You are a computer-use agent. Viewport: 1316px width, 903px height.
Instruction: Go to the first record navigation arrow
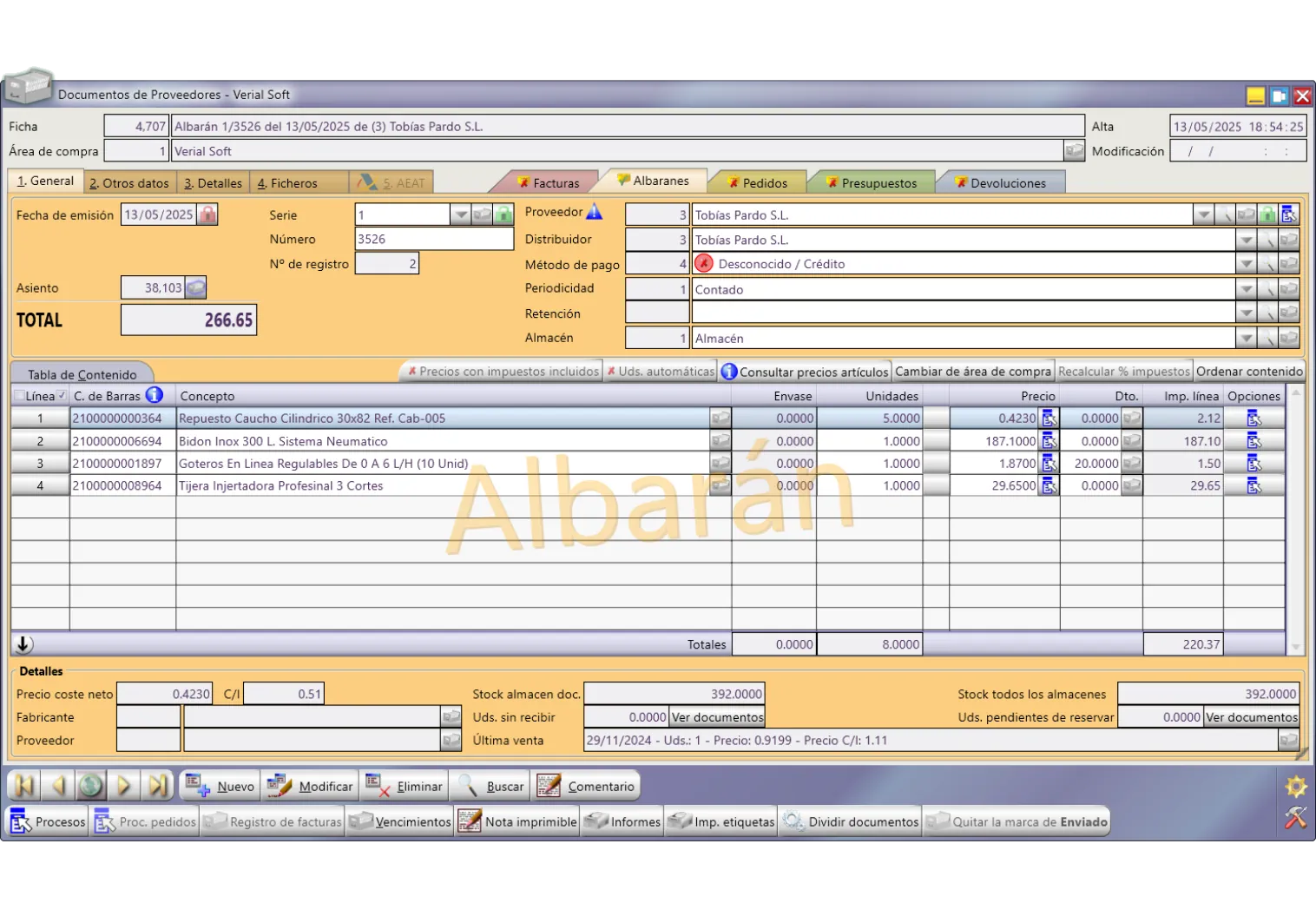tap(24, 786)
